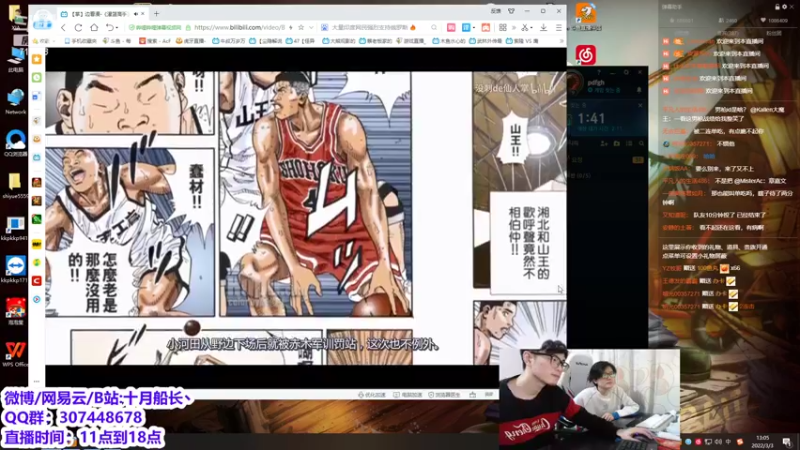Mute the bilibili tab audio

coord(136,14)
